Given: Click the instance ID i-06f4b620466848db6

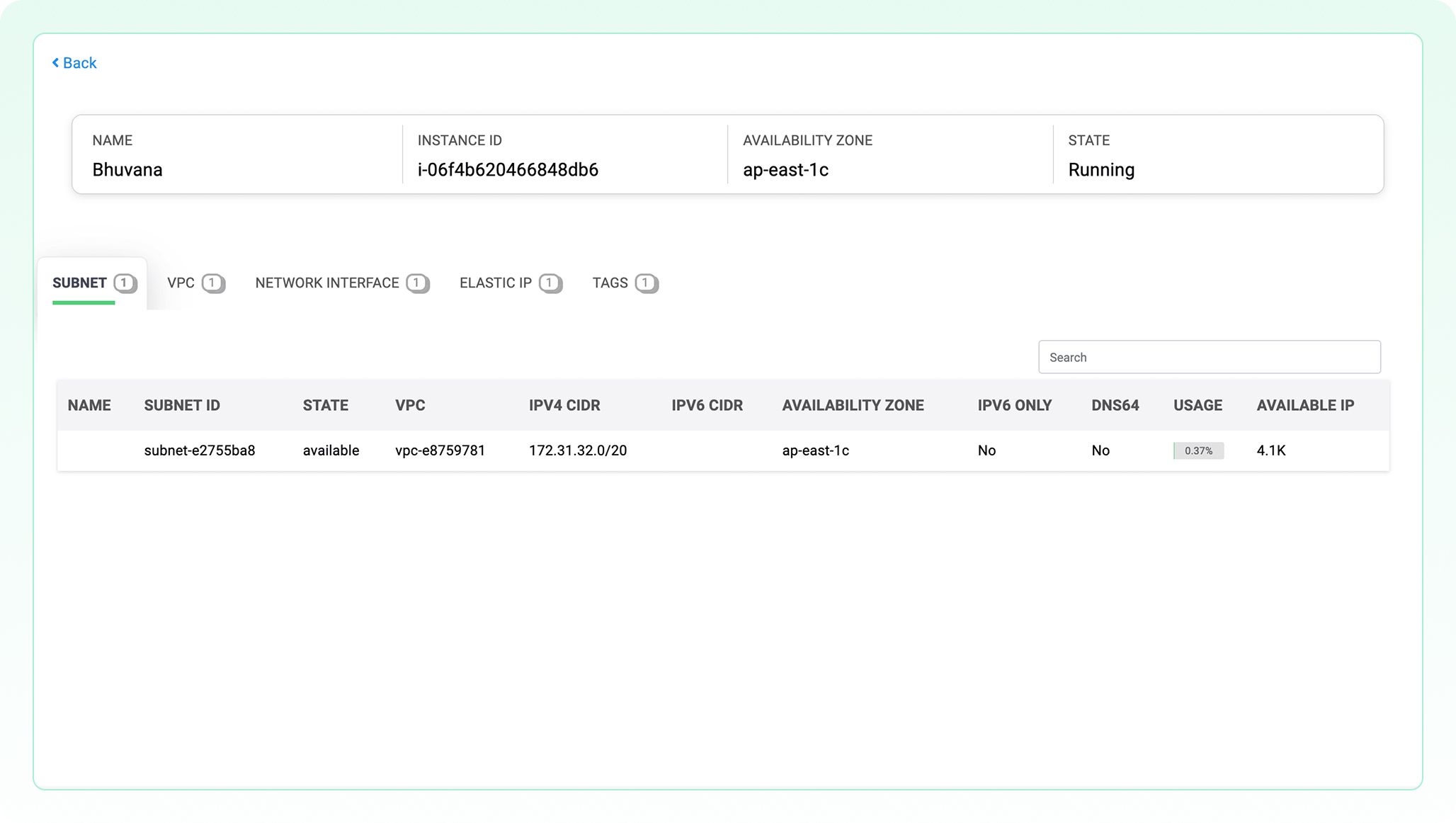Looking at the screenshot, I should pyautogui.click(x=508, y=170).
